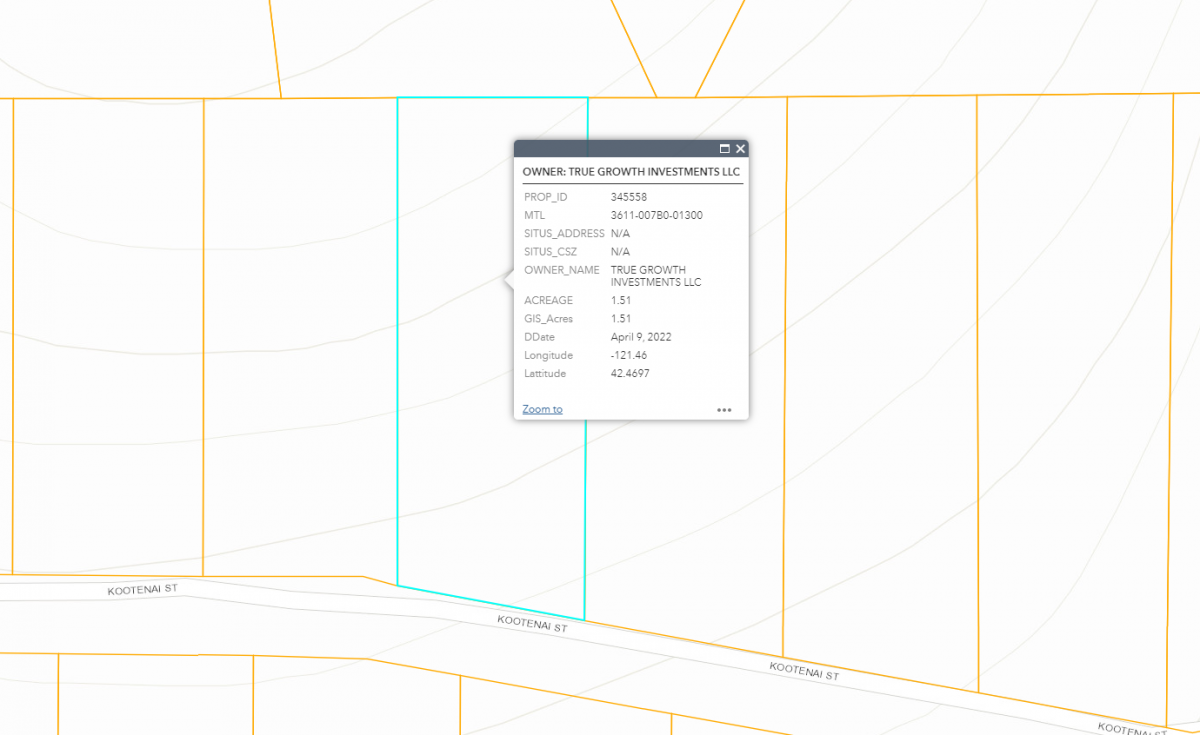Click the Longitude value -121.46

click(x=630, y=355)
